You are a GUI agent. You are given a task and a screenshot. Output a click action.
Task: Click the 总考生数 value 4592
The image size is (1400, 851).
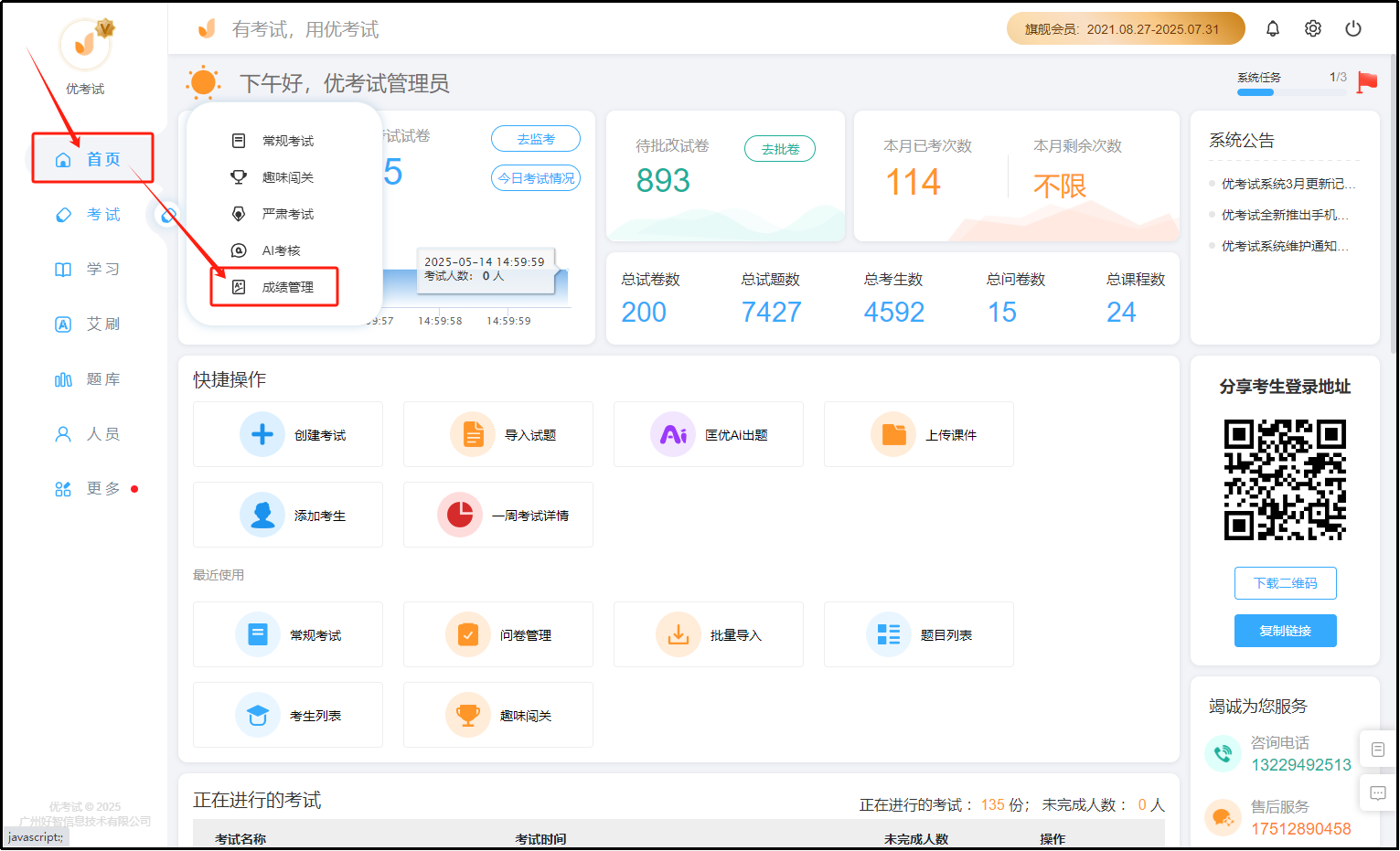(894, 313)
